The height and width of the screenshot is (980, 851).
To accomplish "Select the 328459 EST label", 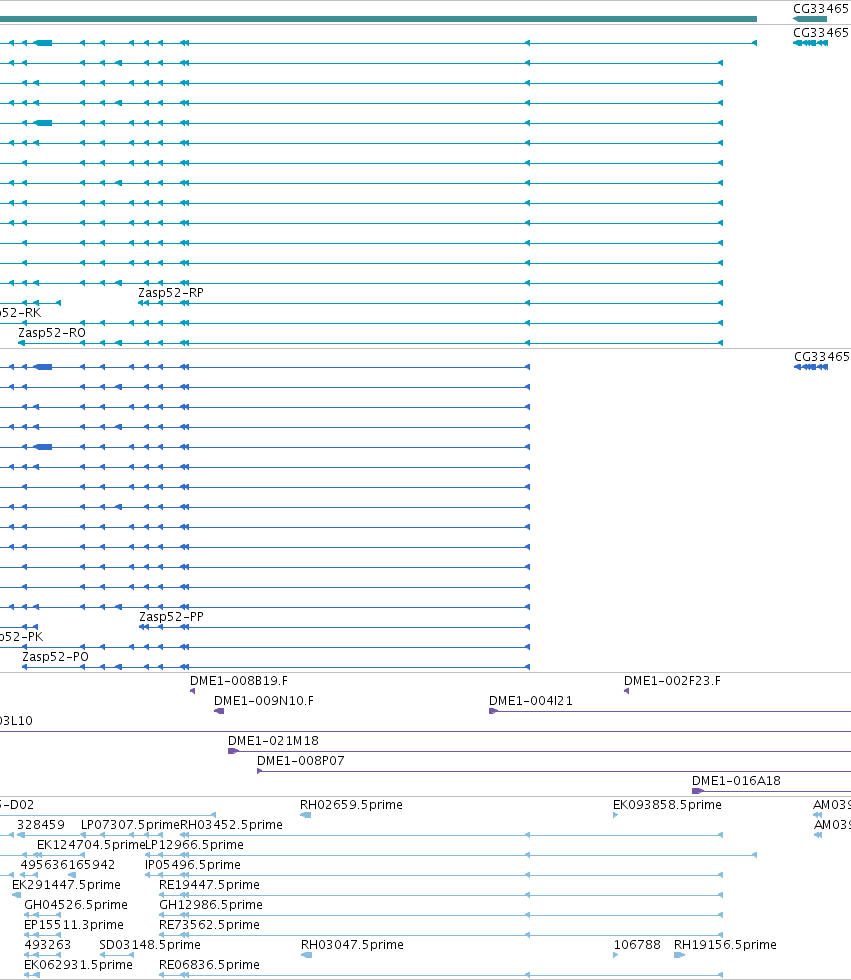I will point(41,824).
